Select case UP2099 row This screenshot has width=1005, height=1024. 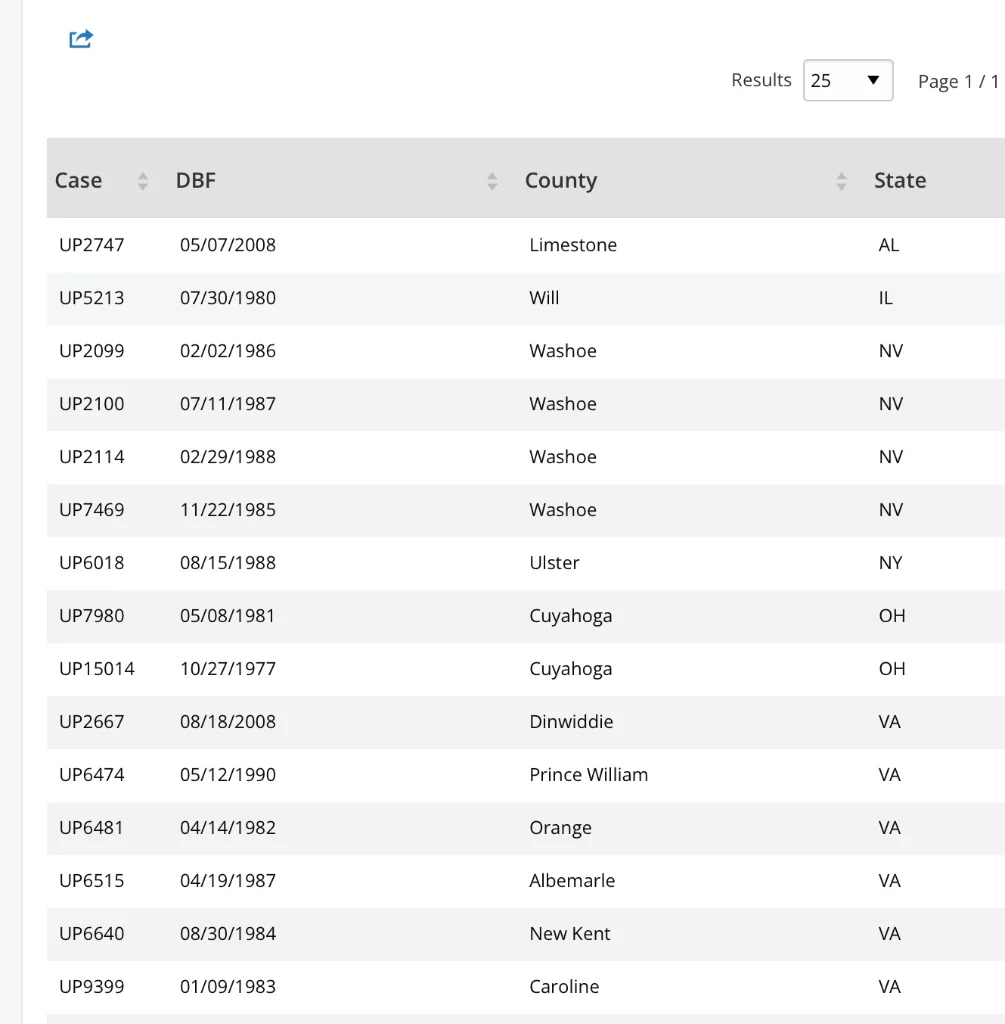[92, 351]
